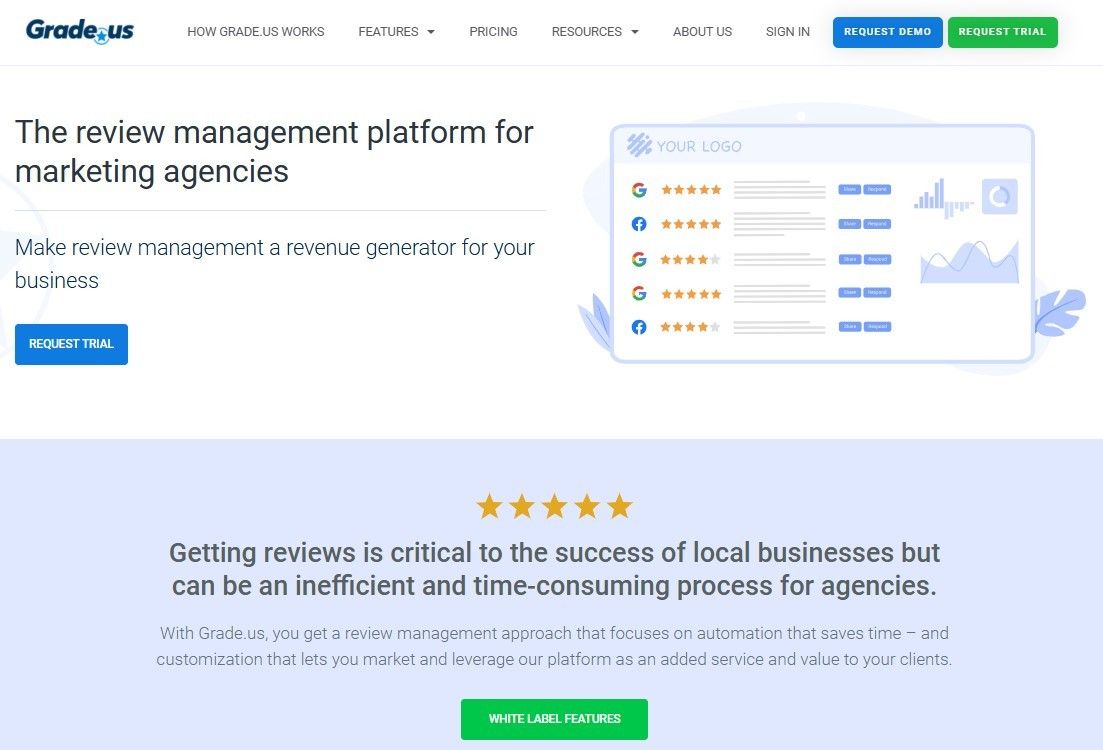Open the Resources dropdown menu
The height and width of the screenshot is (750, 1103).
pyautogui.click(x=594, y=32)
